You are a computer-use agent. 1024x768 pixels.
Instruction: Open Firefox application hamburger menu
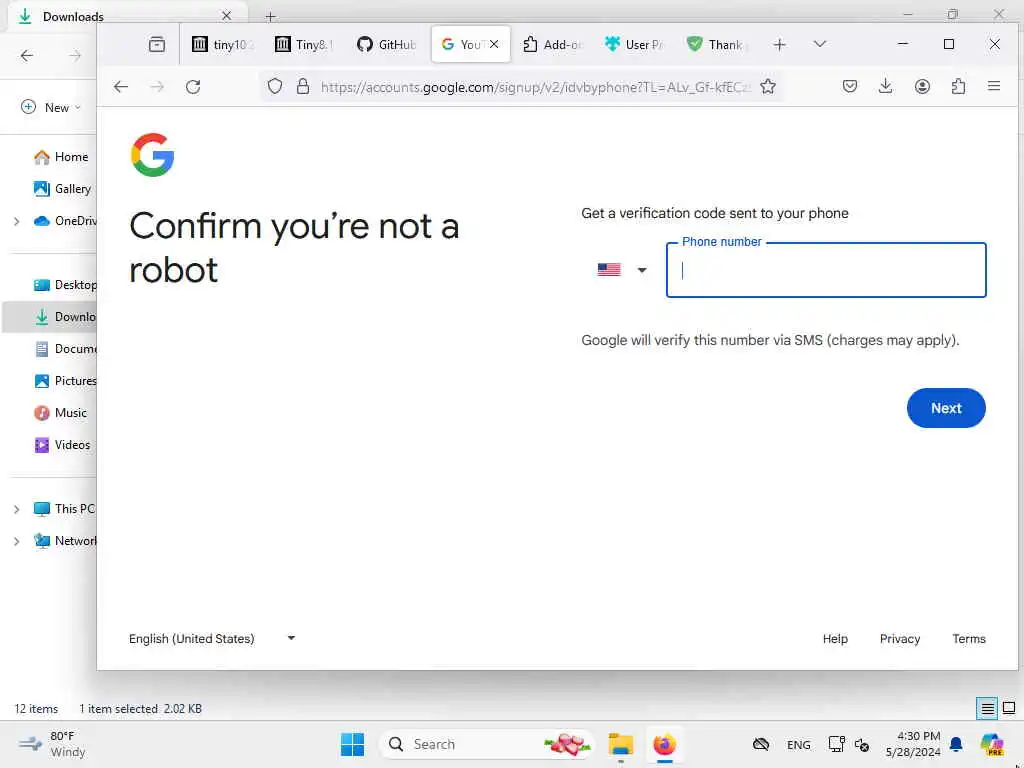coord(994,86)
